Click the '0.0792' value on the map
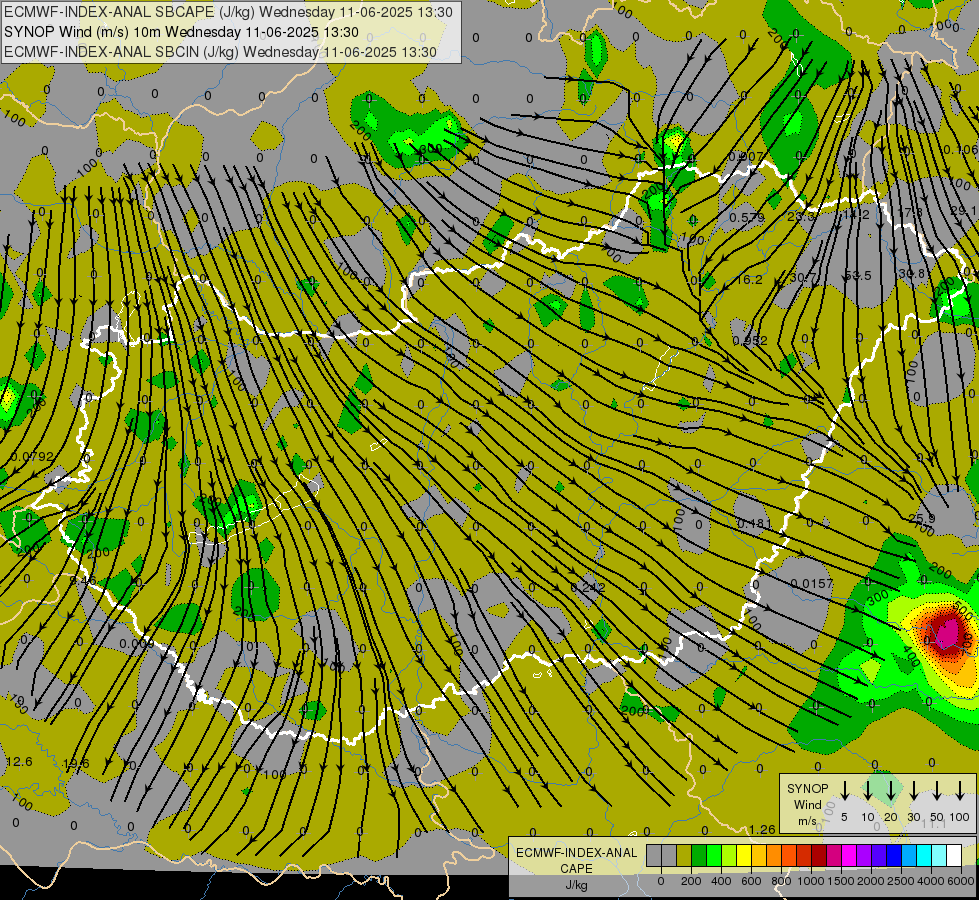Screen dimensions: 979x900 32,457
